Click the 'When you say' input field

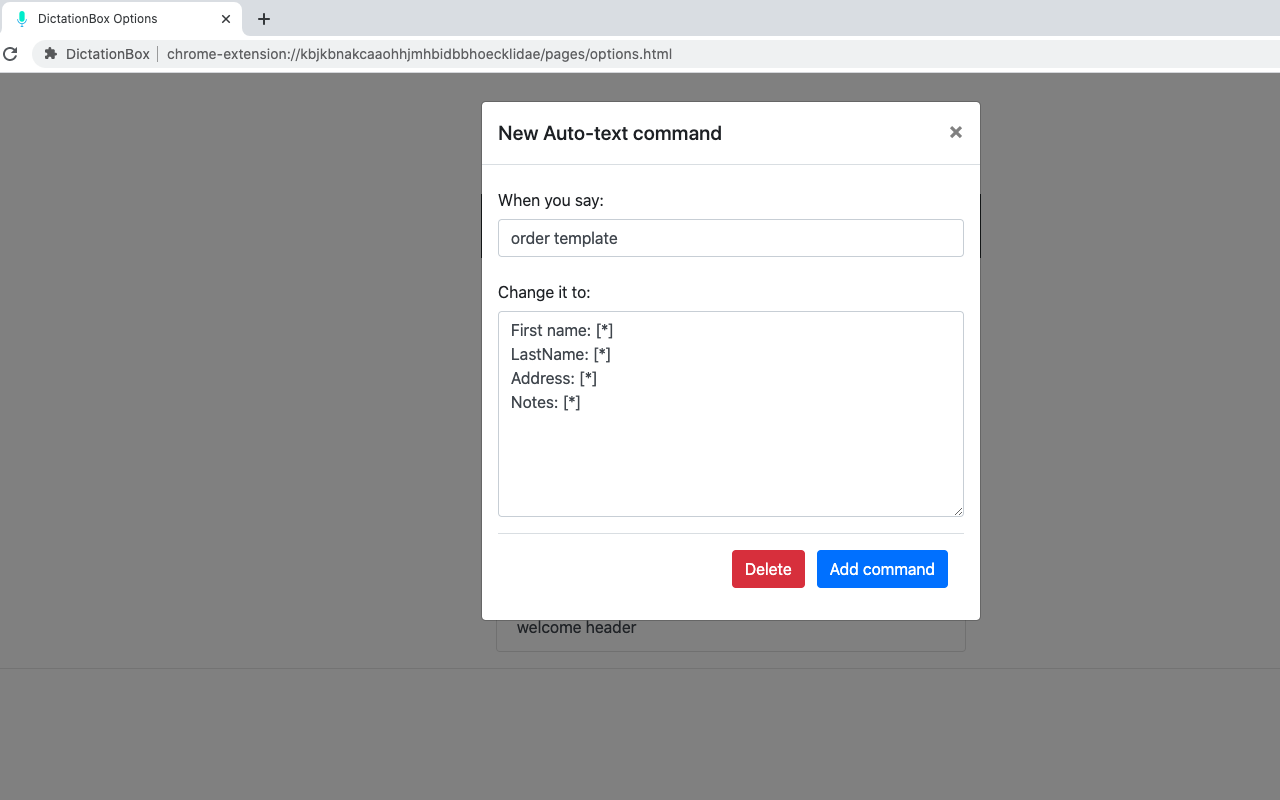[731, 238]
